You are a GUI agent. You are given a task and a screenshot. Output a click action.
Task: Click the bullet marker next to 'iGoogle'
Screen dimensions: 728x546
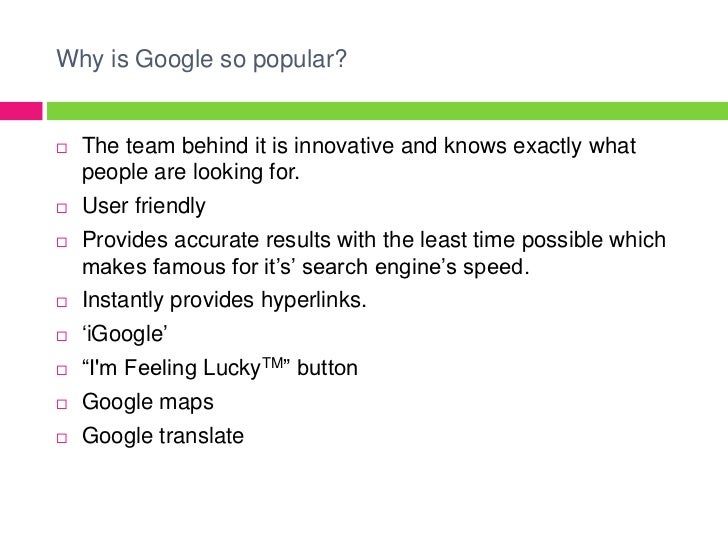[62, 336]
